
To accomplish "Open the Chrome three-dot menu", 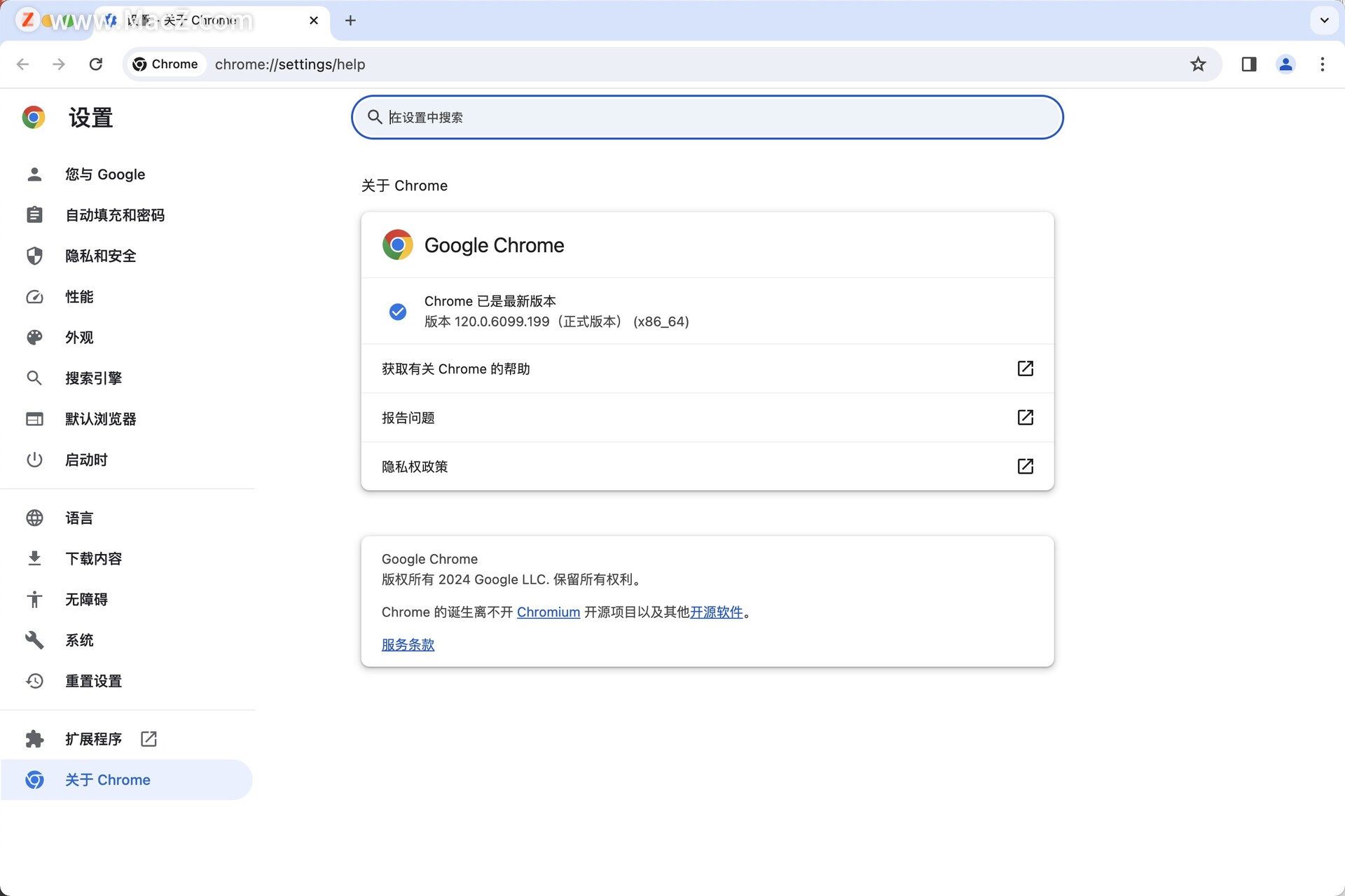I will coord(1323,64).
